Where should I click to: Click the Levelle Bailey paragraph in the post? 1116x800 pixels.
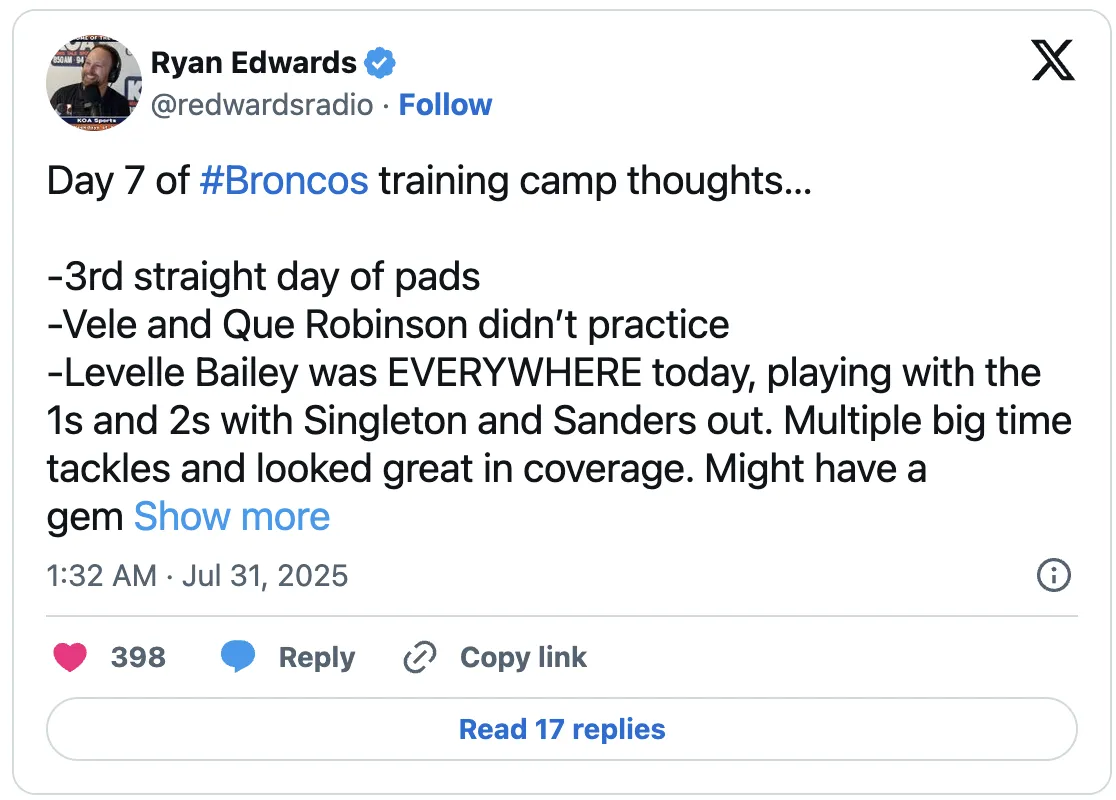[559, 444]
